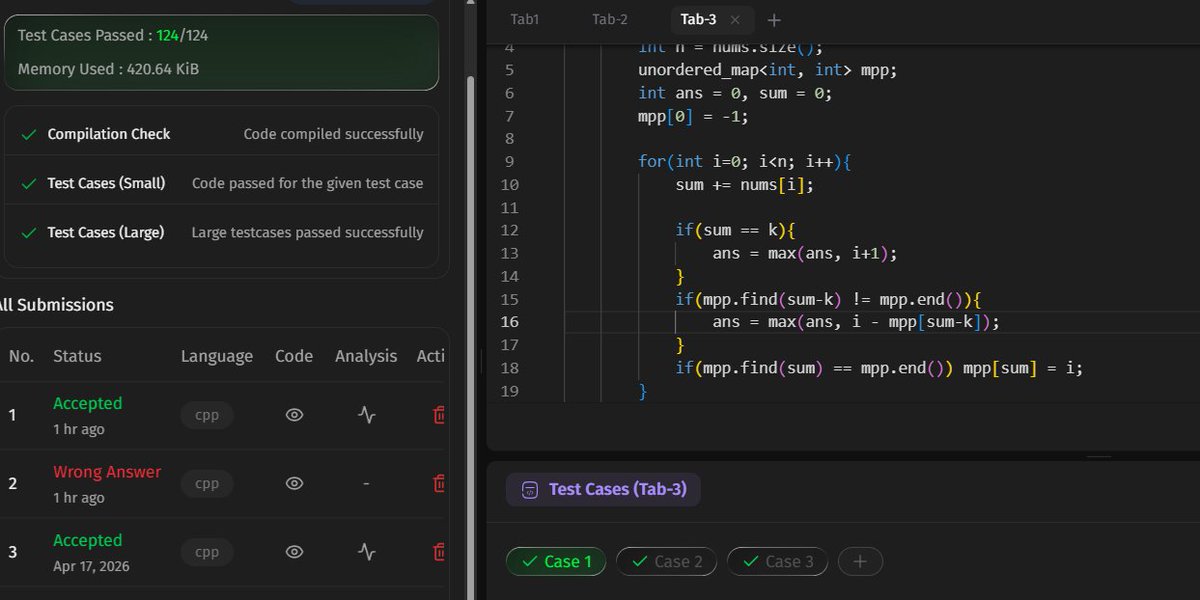Click the Accepted status of submission 1
The height and width of the screenshot is (600, 1200).
pyautogui.click(x=87, y=404)
